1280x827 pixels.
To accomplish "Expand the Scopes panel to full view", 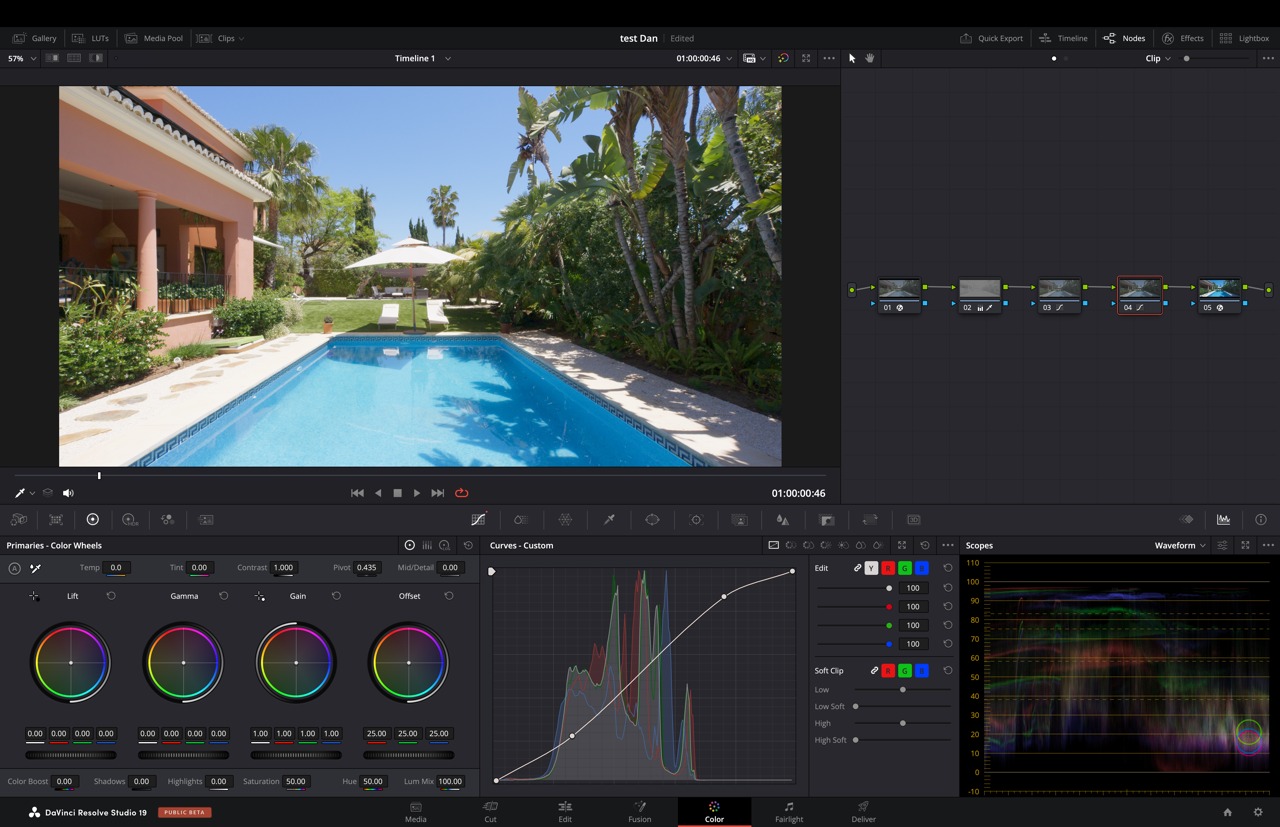I will pyautogui.click(x=1245, y=546).
